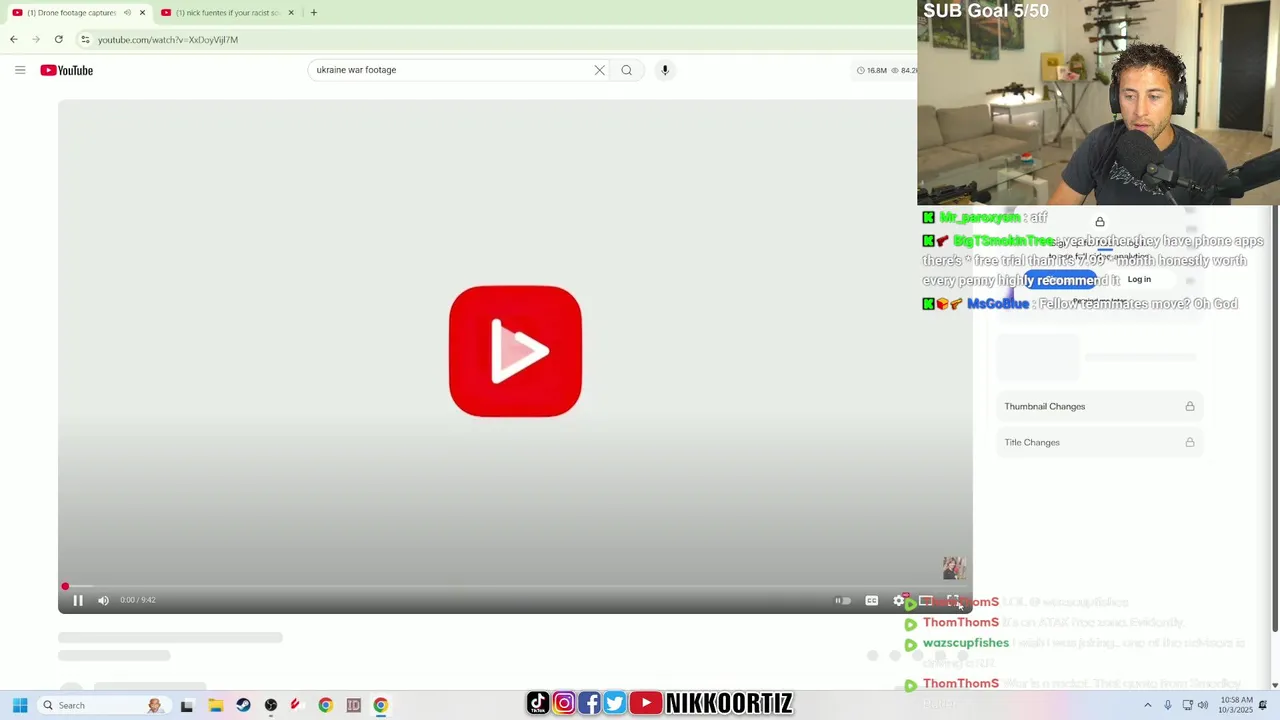The width and height of the screenshot is (1280, 720).
Task: Click the tab audio speaker indicator
Action: 127,13
